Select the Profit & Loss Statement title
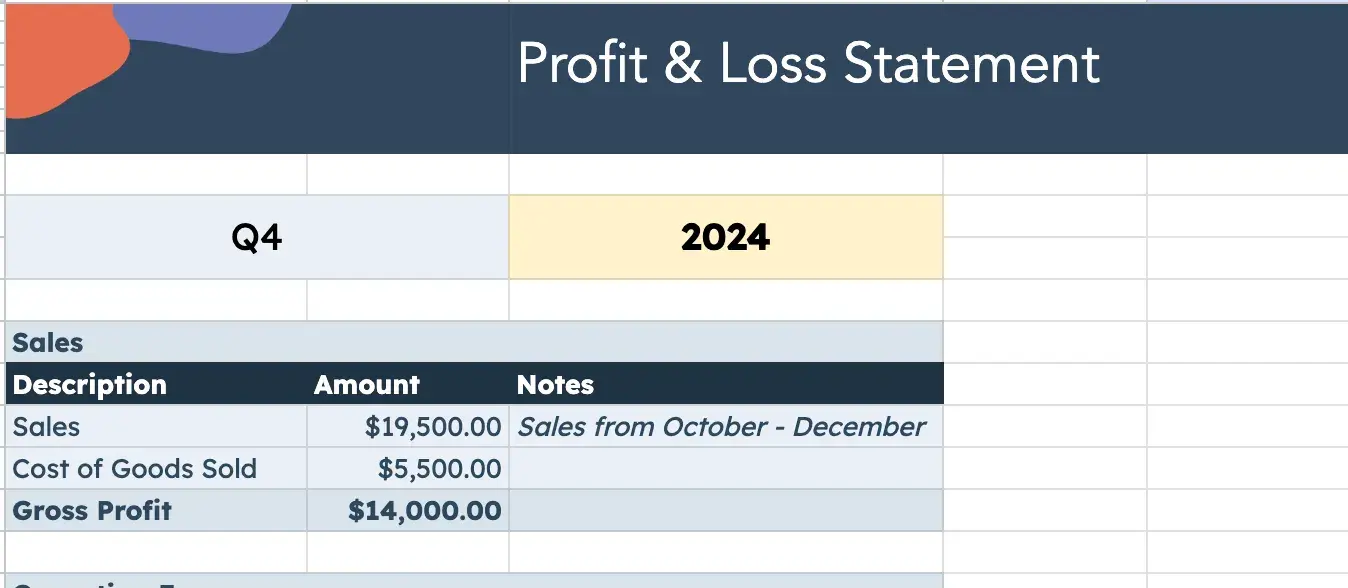The image size is (1348, 588). click(x=808, y=64)
